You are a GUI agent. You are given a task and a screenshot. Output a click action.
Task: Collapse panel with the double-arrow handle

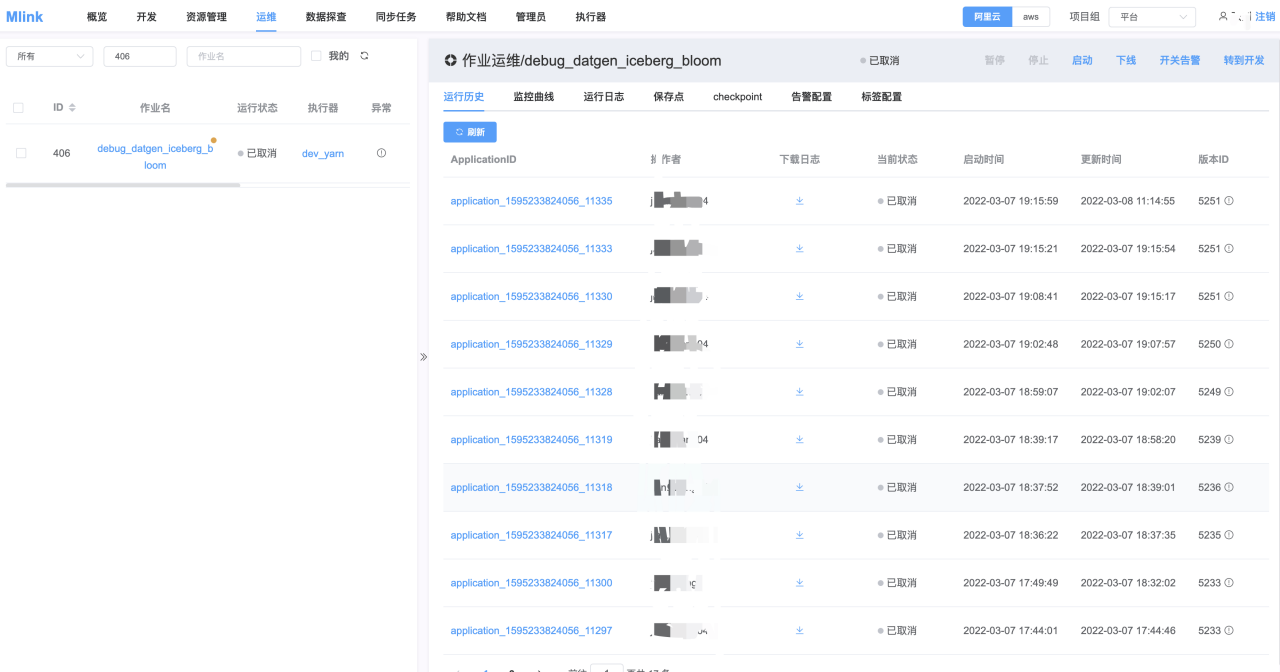pyautogui.click(x=423, y=357)
